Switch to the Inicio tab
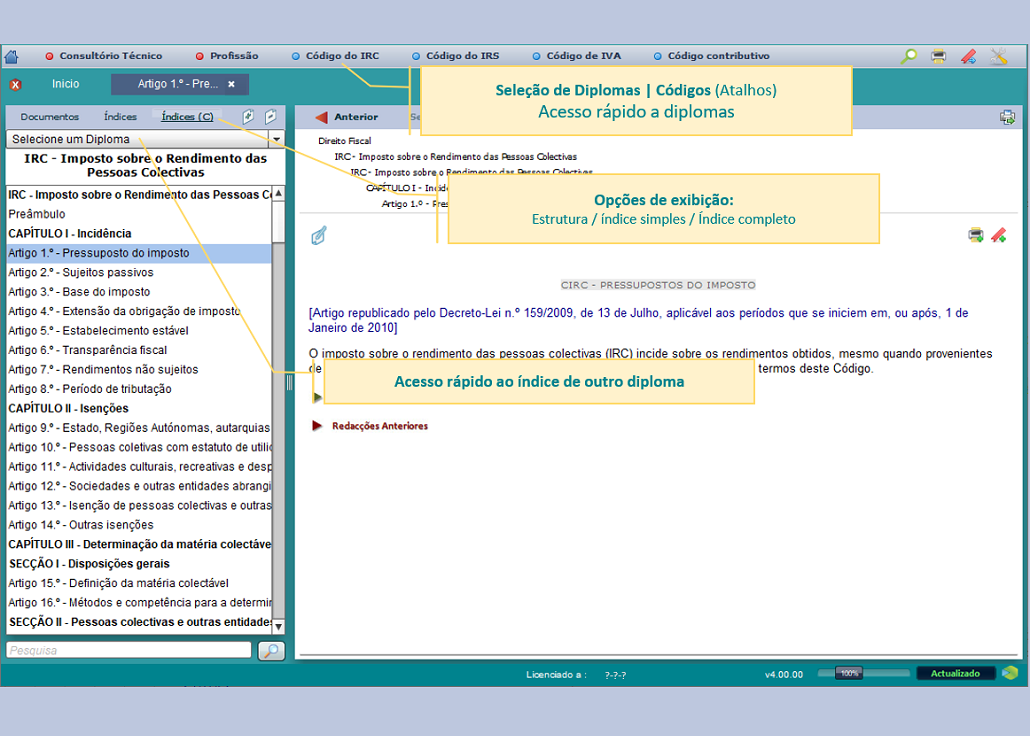Viewport: 1030px width, 736px height. (x=66, y=84)
